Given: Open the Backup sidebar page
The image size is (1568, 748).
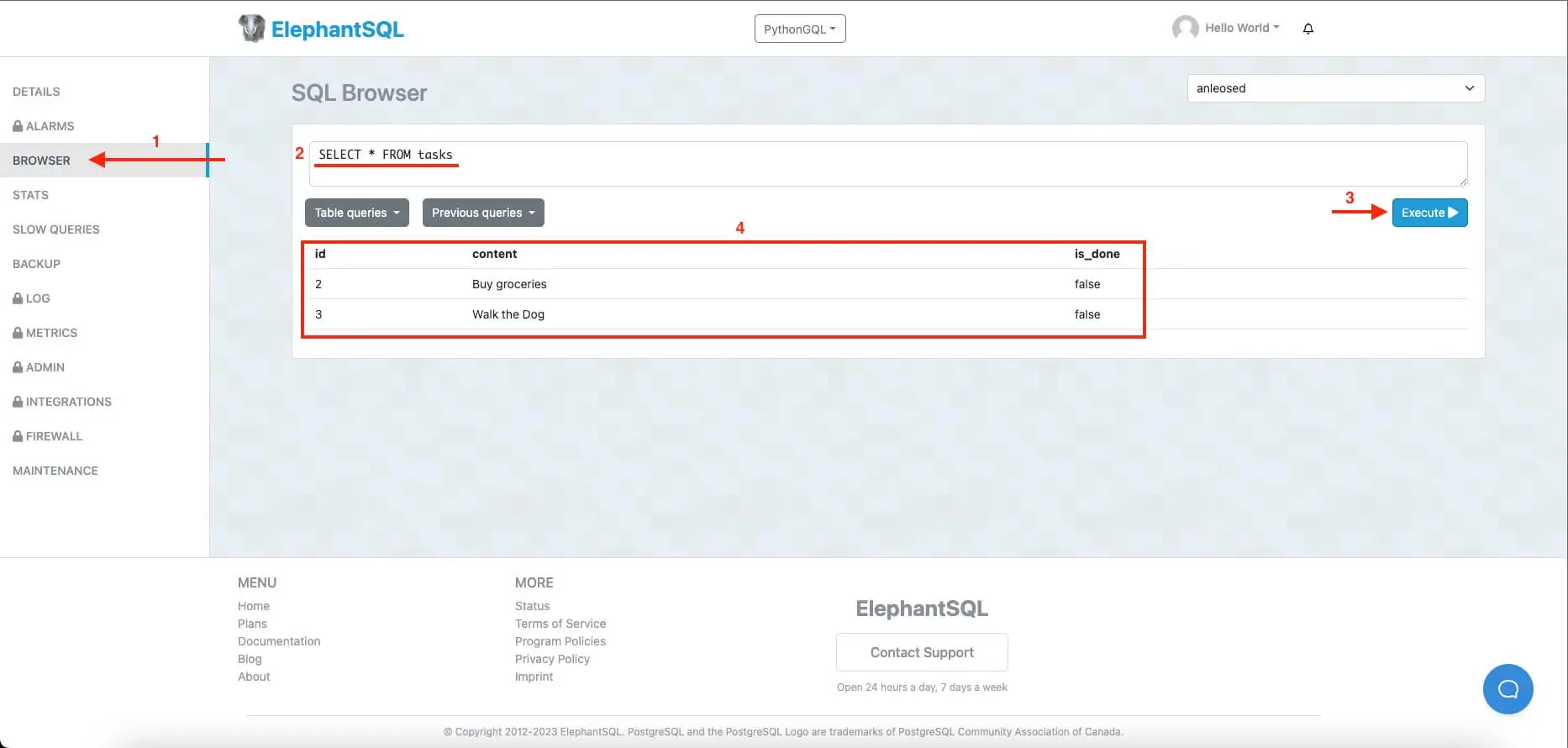Looking at the screenshot, I should point(36,264).
